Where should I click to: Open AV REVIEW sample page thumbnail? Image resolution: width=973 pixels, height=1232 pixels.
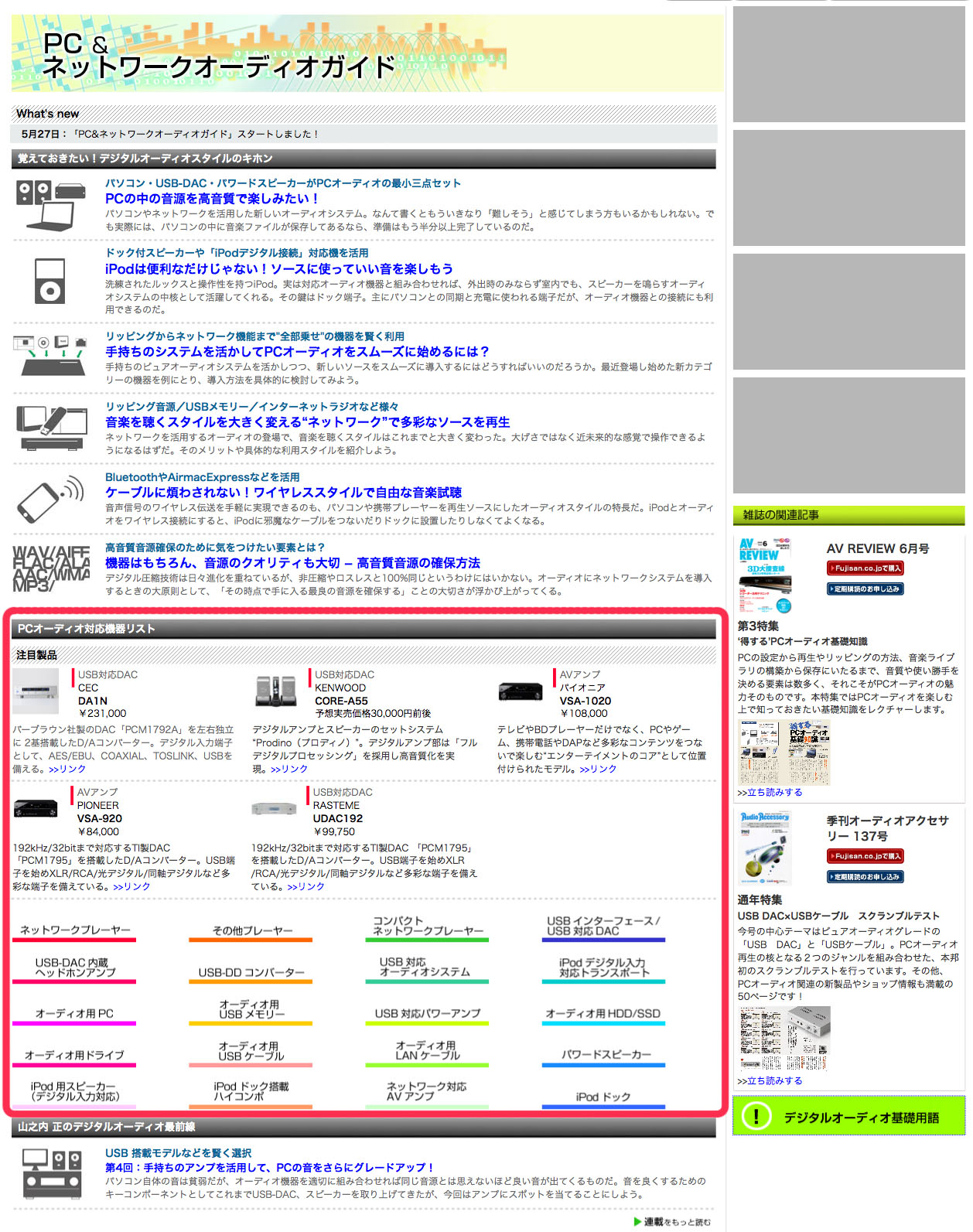(784, 753)
